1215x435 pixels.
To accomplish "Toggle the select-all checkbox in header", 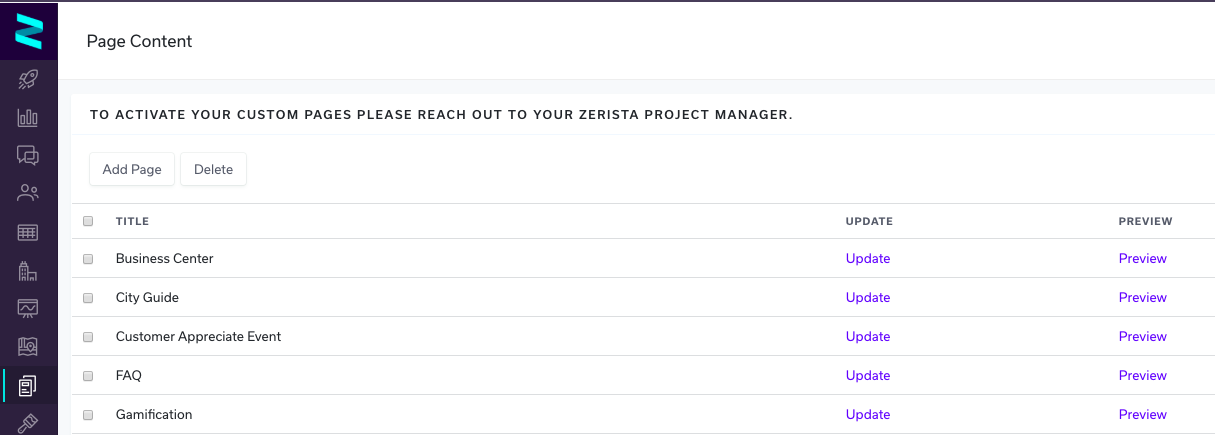I will click(x=88, y=221).
